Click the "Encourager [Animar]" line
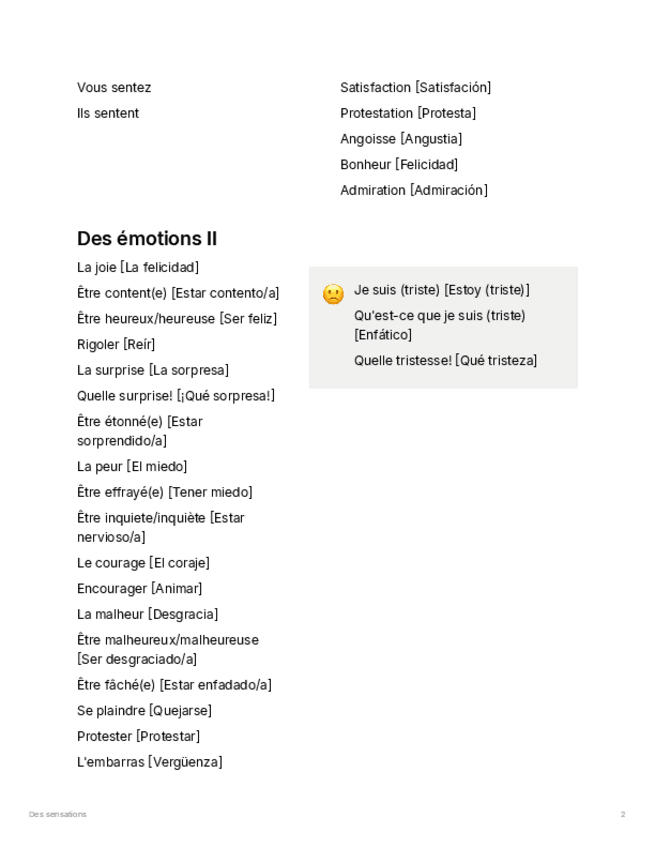This screenshot has width=655, height=848. coord(140,589)
